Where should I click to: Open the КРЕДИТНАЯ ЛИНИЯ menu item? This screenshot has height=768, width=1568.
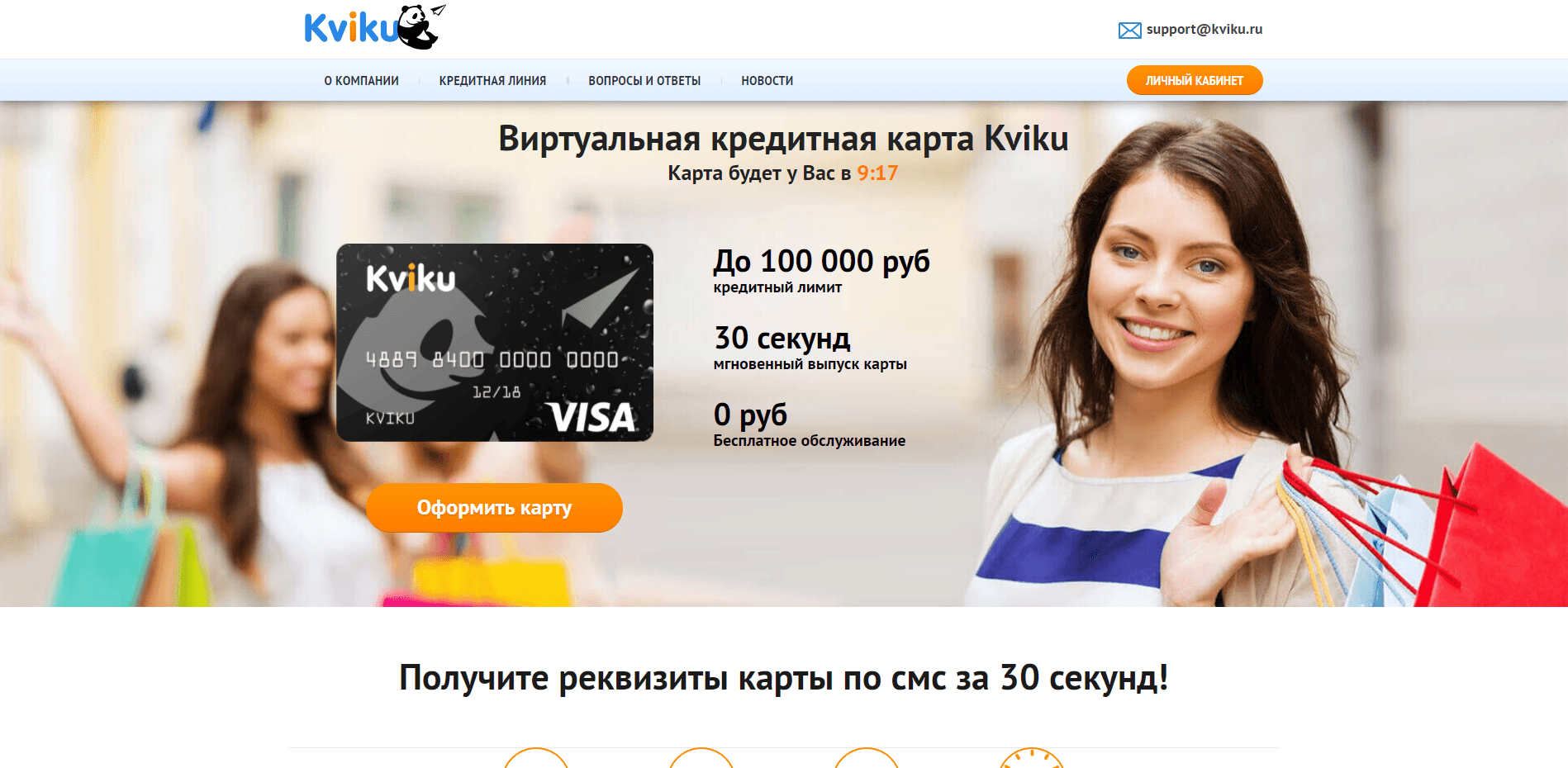[492, 81]
